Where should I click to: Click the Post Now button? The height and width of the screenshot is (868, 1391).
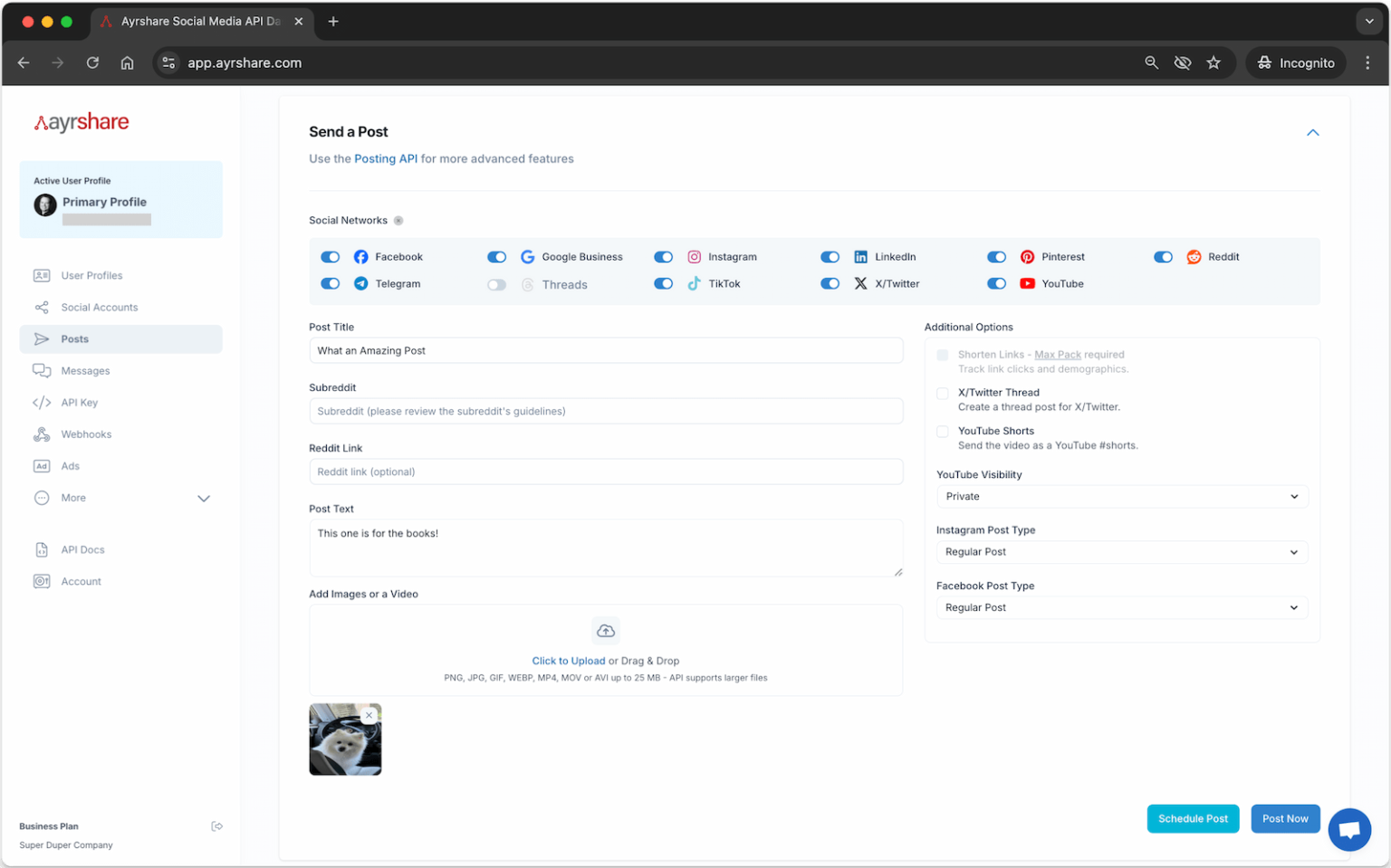pyautogui.click(x=1285, y=818)
